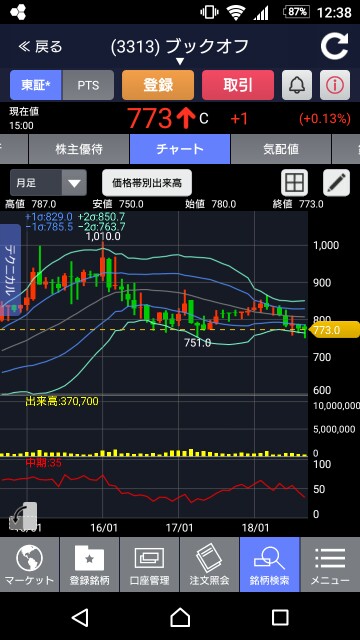The height and width of the screenshot is (640, 360).
Task: Tap 価格帯別出来高 button
Action: click(x=147, y=183)
